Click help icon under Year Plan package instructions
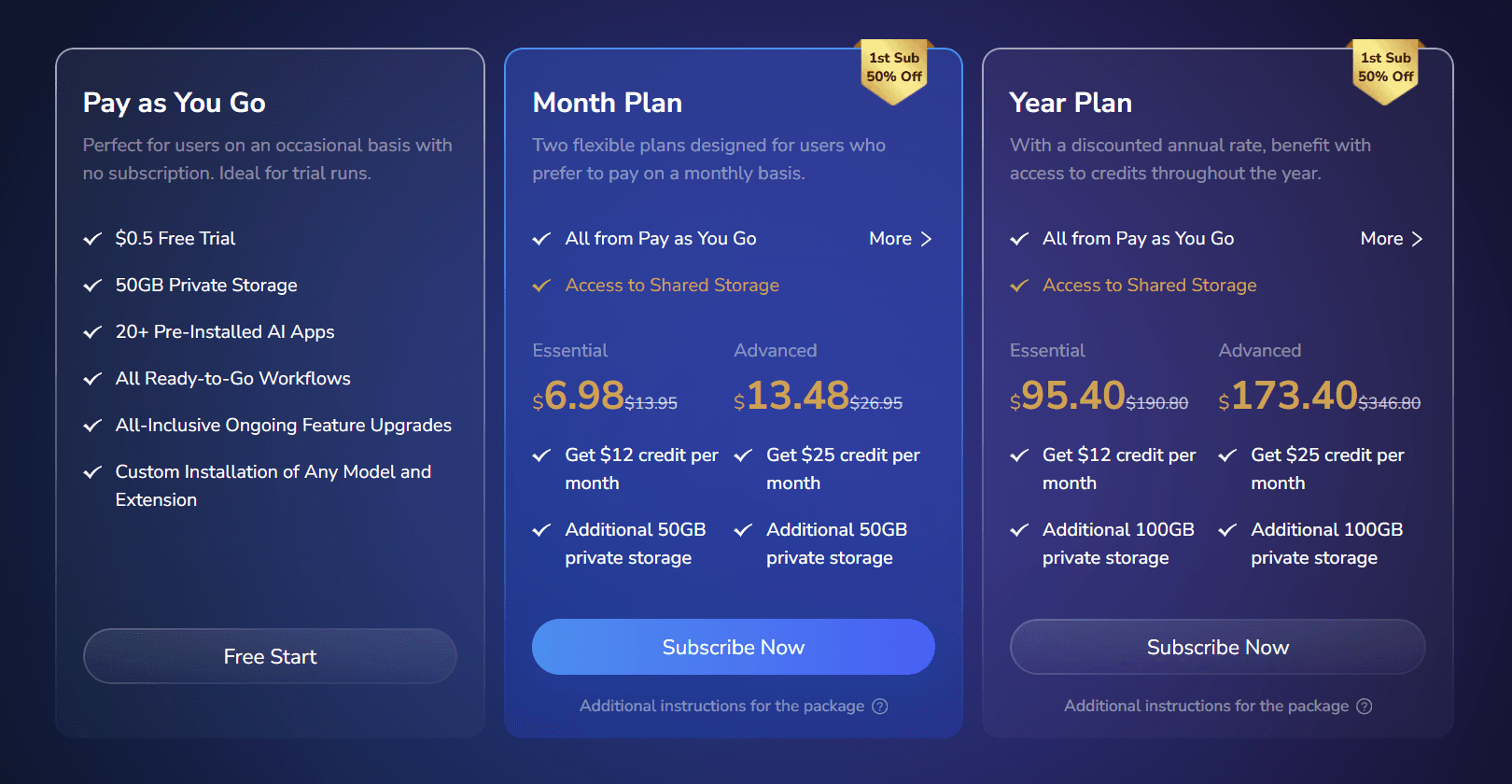Screen dimensions: 1512x784 coord(1364,707)
